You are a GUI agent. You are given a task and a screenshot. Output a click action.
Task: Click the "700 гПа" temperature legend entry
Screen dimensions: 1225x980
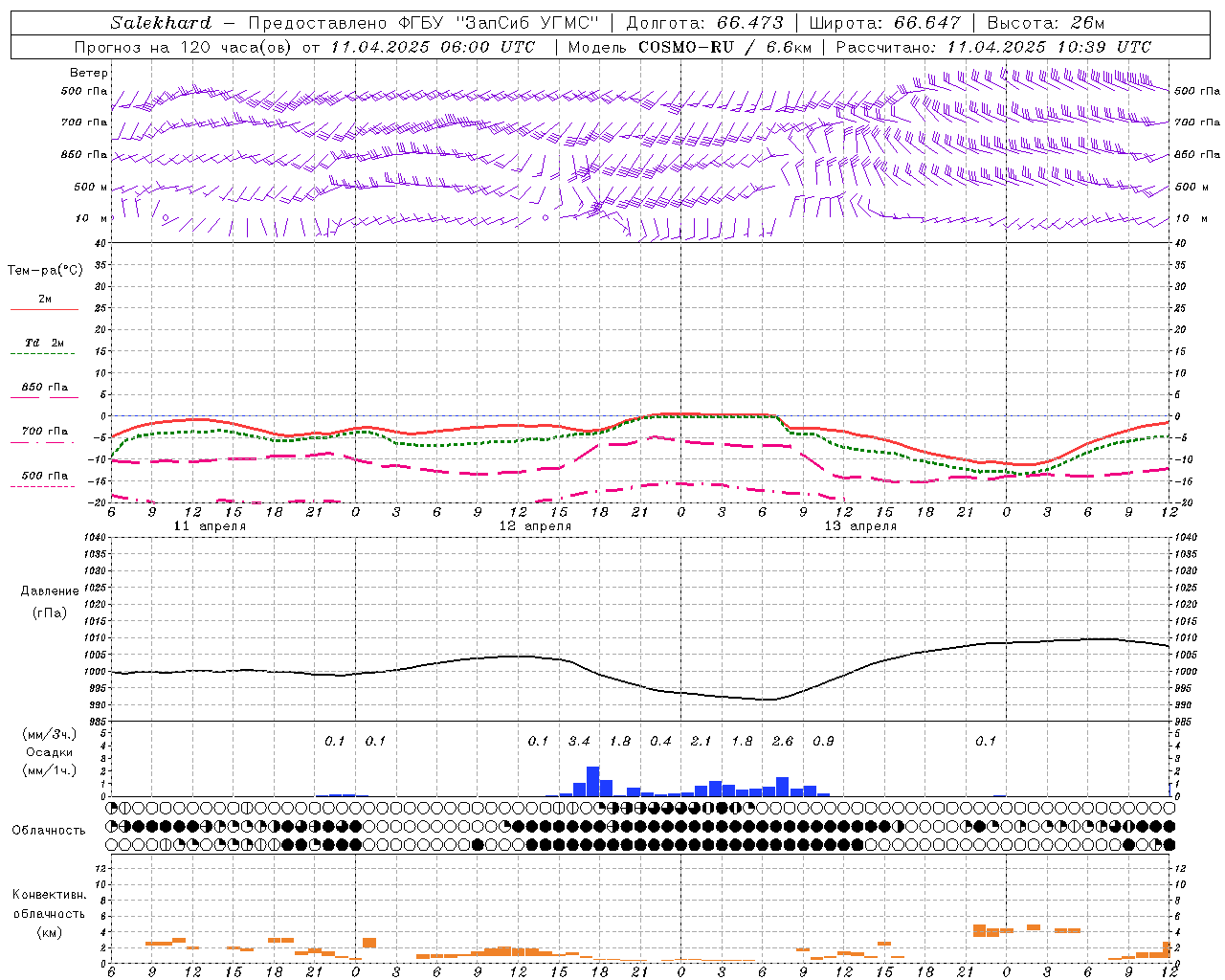click(44, 432)
